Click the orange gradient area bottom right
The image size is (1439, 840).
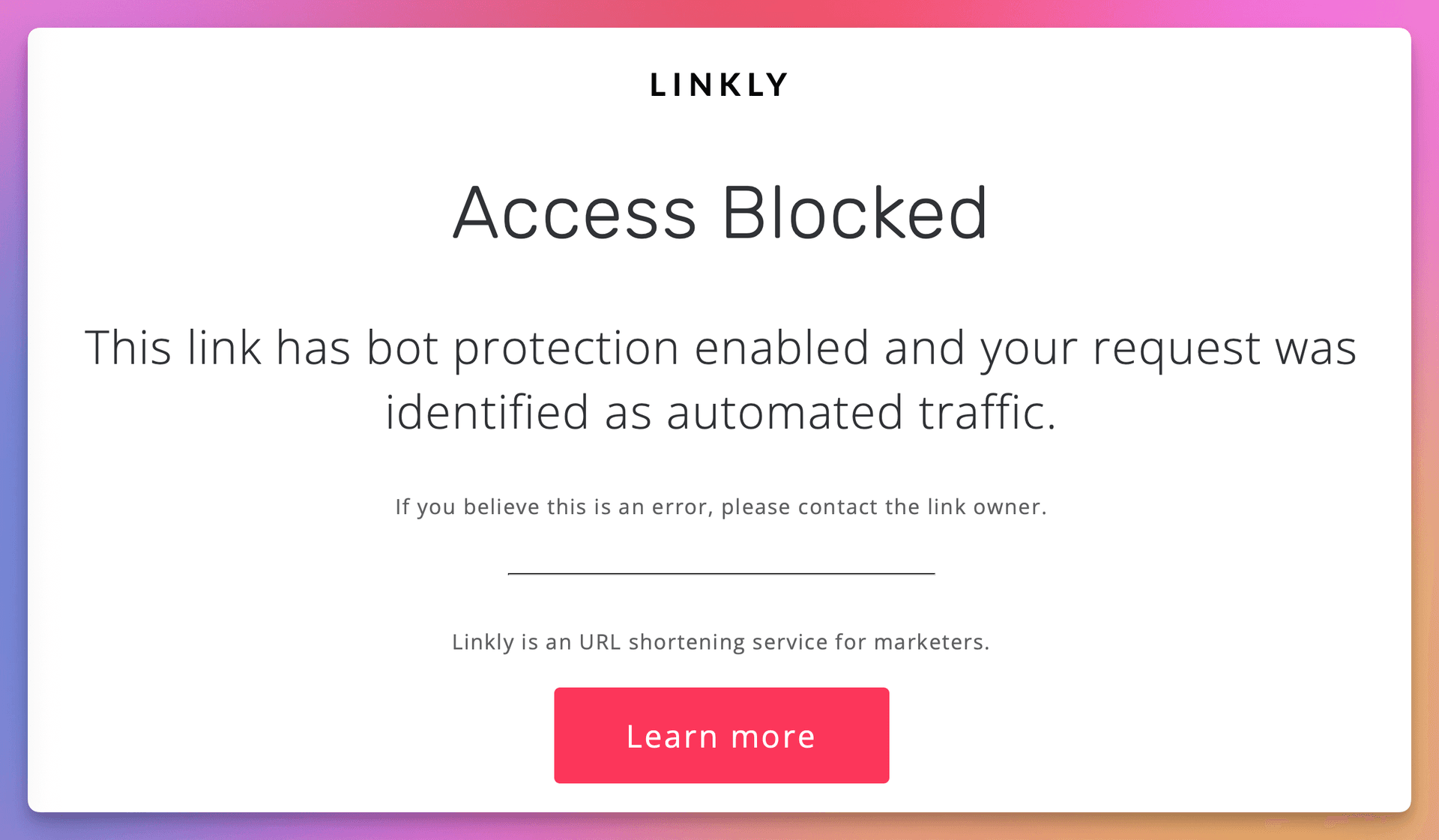1424,824
